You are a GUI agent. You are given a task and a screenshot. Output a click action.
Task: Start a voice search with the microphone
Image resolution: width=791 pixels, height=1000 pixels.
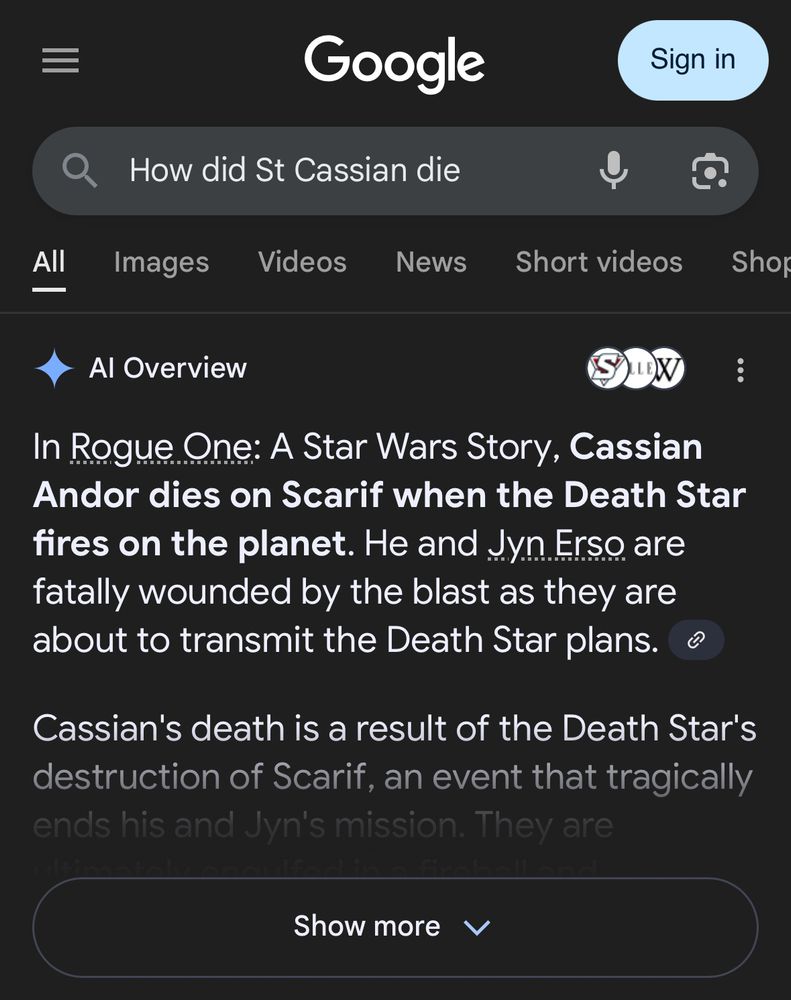click(x=614, y=170)
